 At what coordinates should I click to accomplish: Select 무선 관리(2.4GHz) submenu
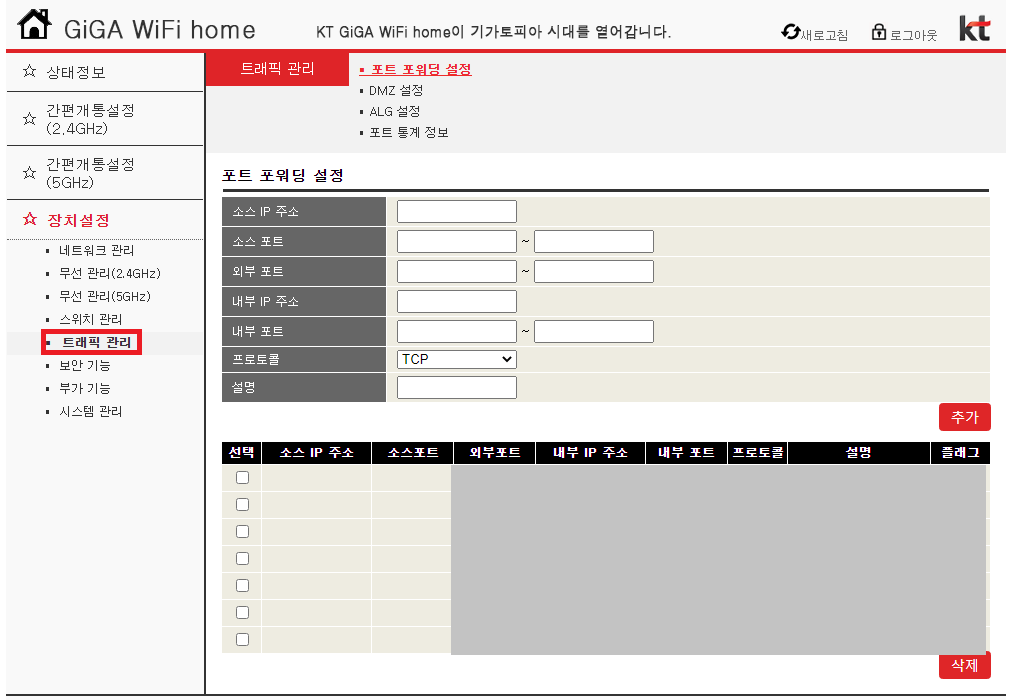pos(110,274)
